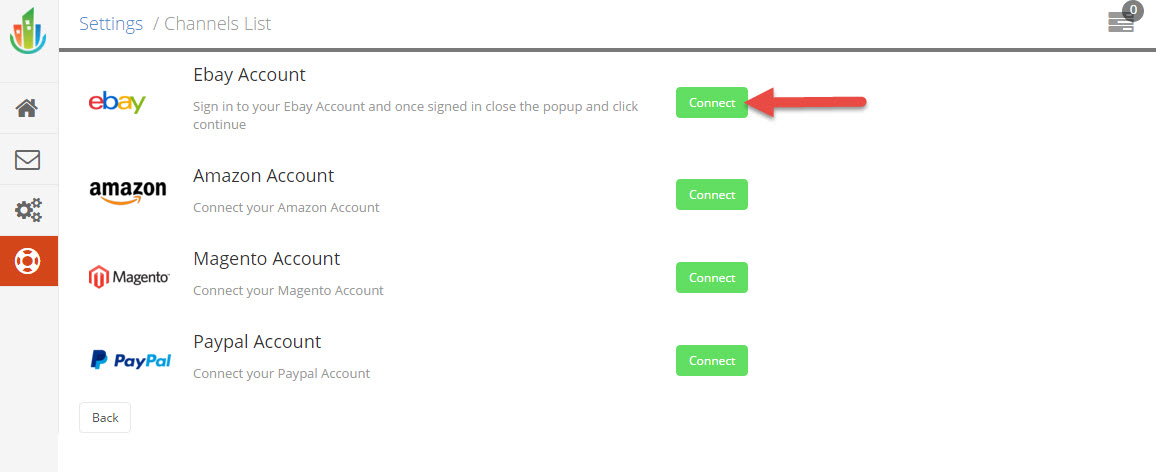Go to Settings breadcrumb link
This screenshot has height=472, width=1156.
[111, 24]
